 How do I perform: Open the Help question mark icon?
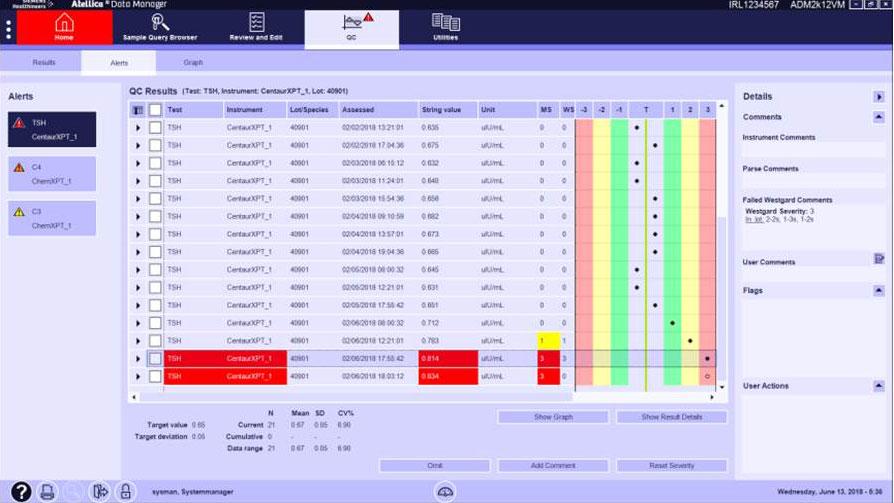pyautogui.click(x=21, y=492)
